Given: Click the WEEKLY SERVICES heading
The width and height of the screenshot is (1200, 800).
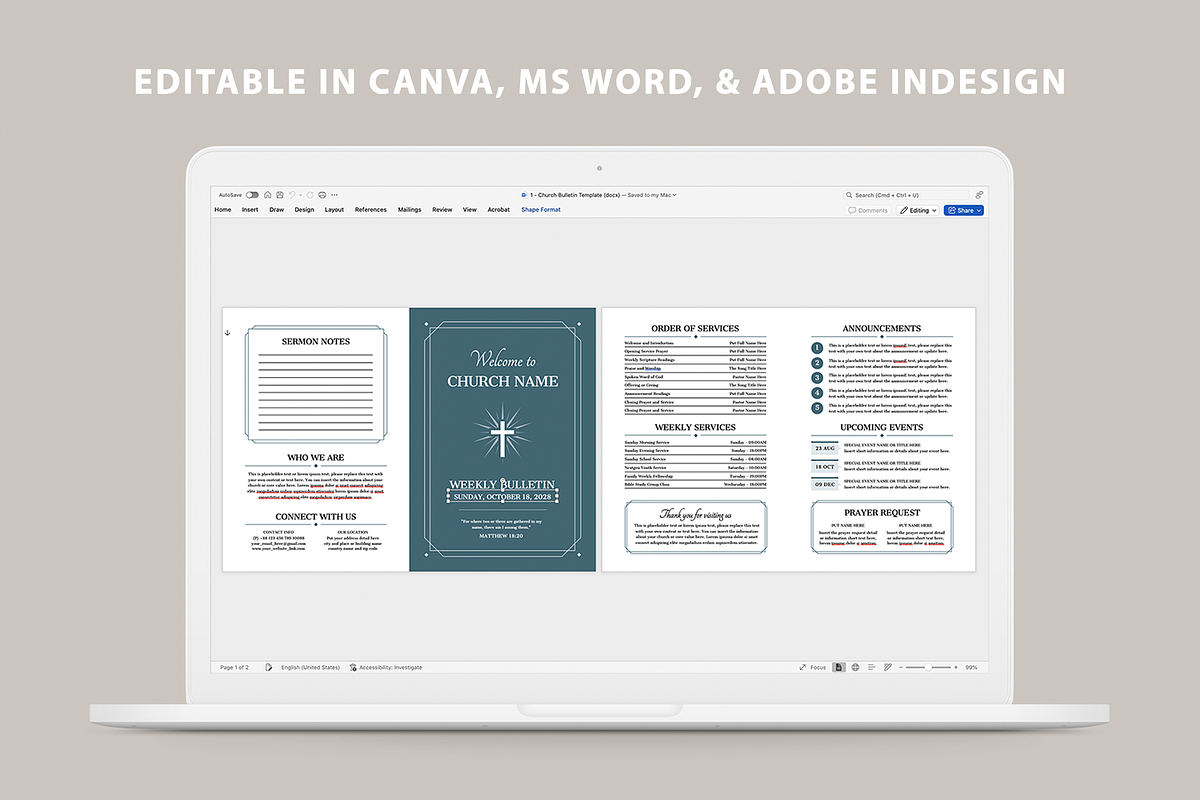Looking at the screenshot, I should (x=695, y=427).
